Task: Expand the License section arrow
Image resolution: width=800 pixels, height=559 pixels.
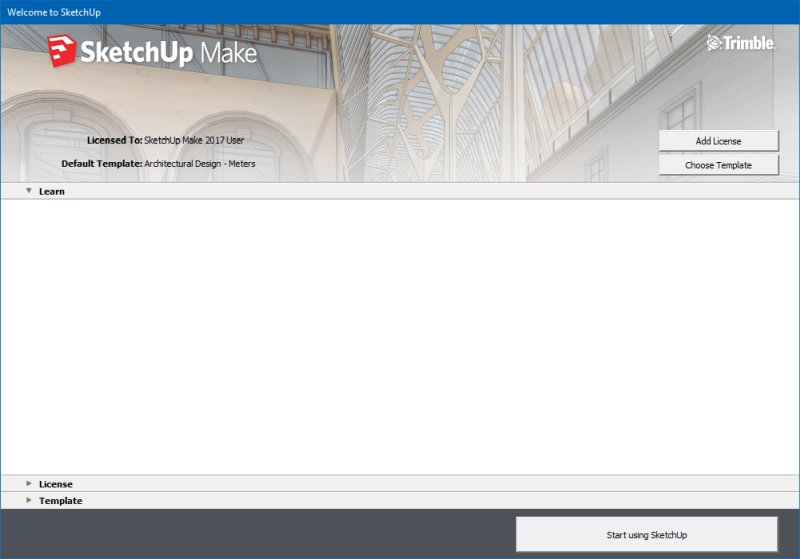Action: pos(29,484)
